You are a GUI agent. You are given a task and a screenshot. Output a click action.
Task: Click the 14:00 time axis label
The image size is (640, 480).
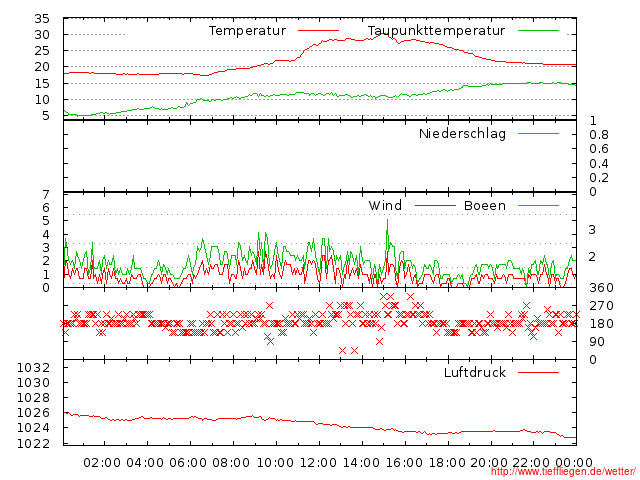(x=361, y=463)
